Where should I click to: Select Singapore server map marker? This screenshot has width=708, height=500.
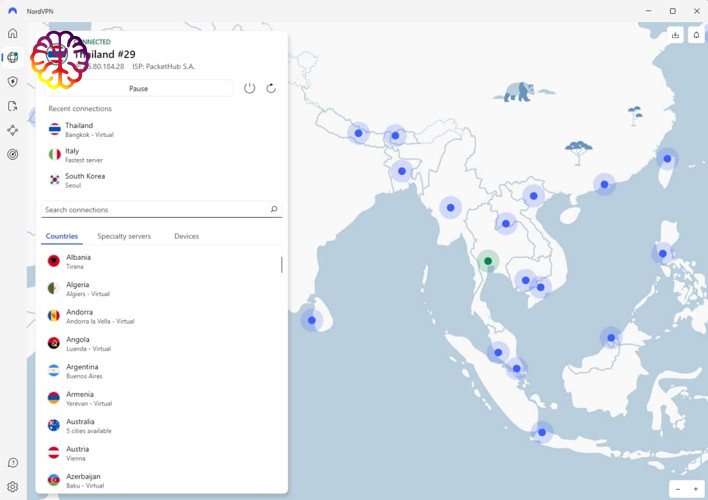click(517, 369)
